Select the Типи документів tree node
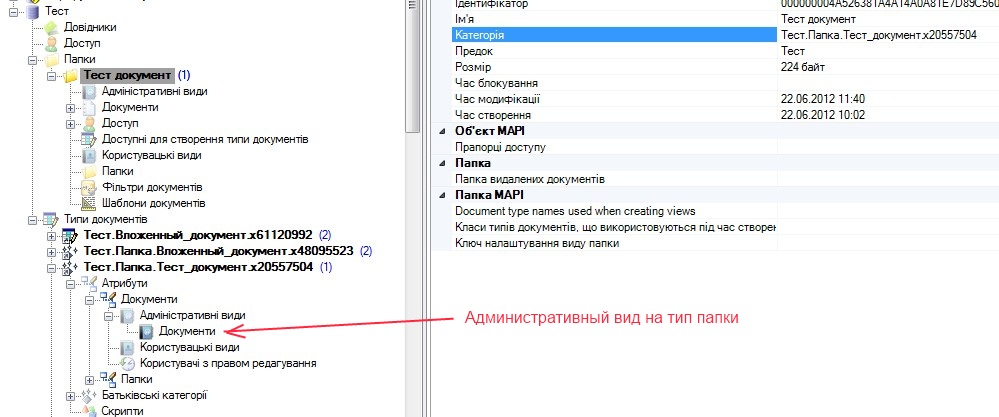Screen dimensions: 999x417 [106, 219]
